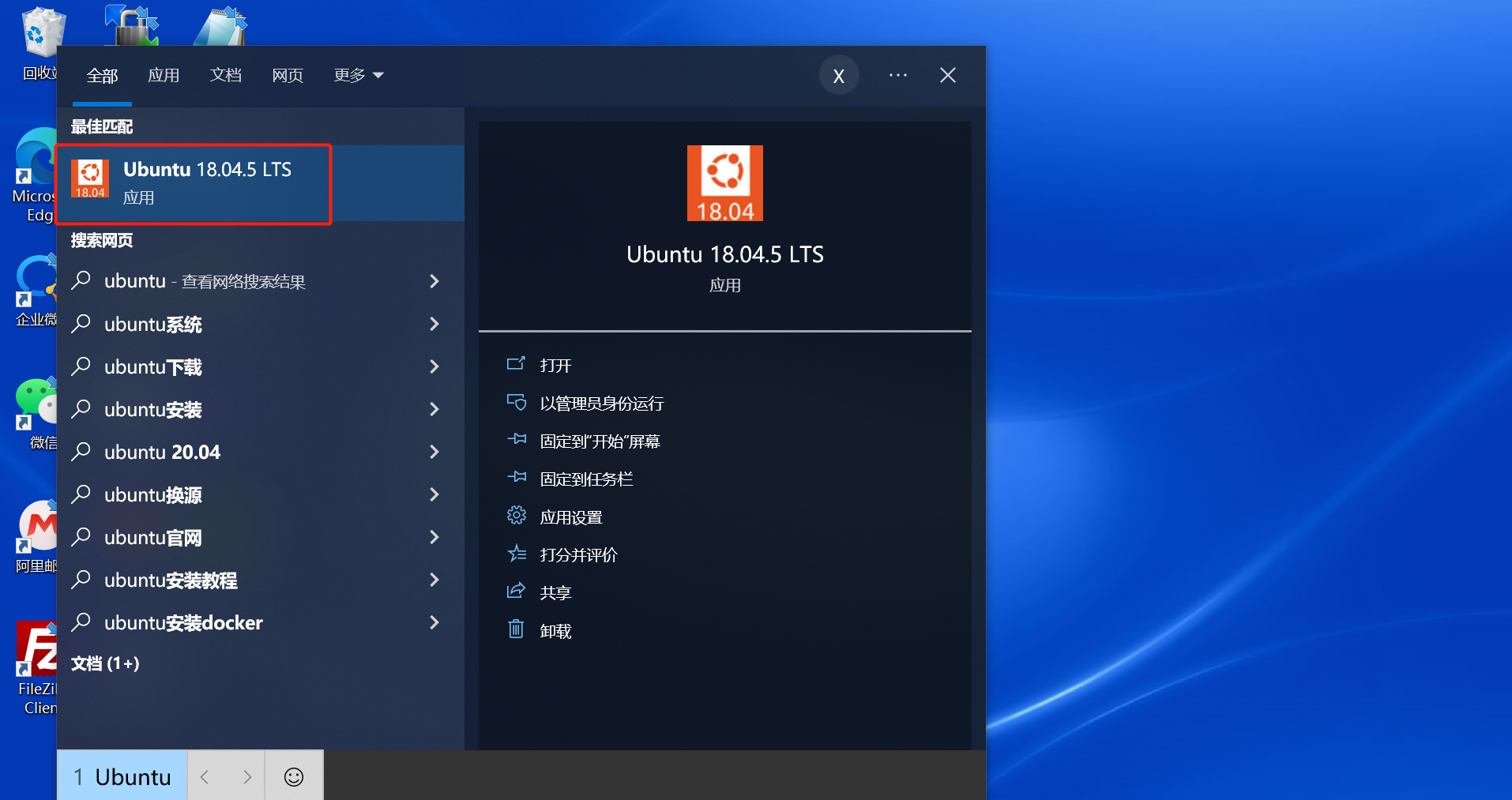
Task: Click the 文档 (1+) results header
Action: tap(105, 663)
